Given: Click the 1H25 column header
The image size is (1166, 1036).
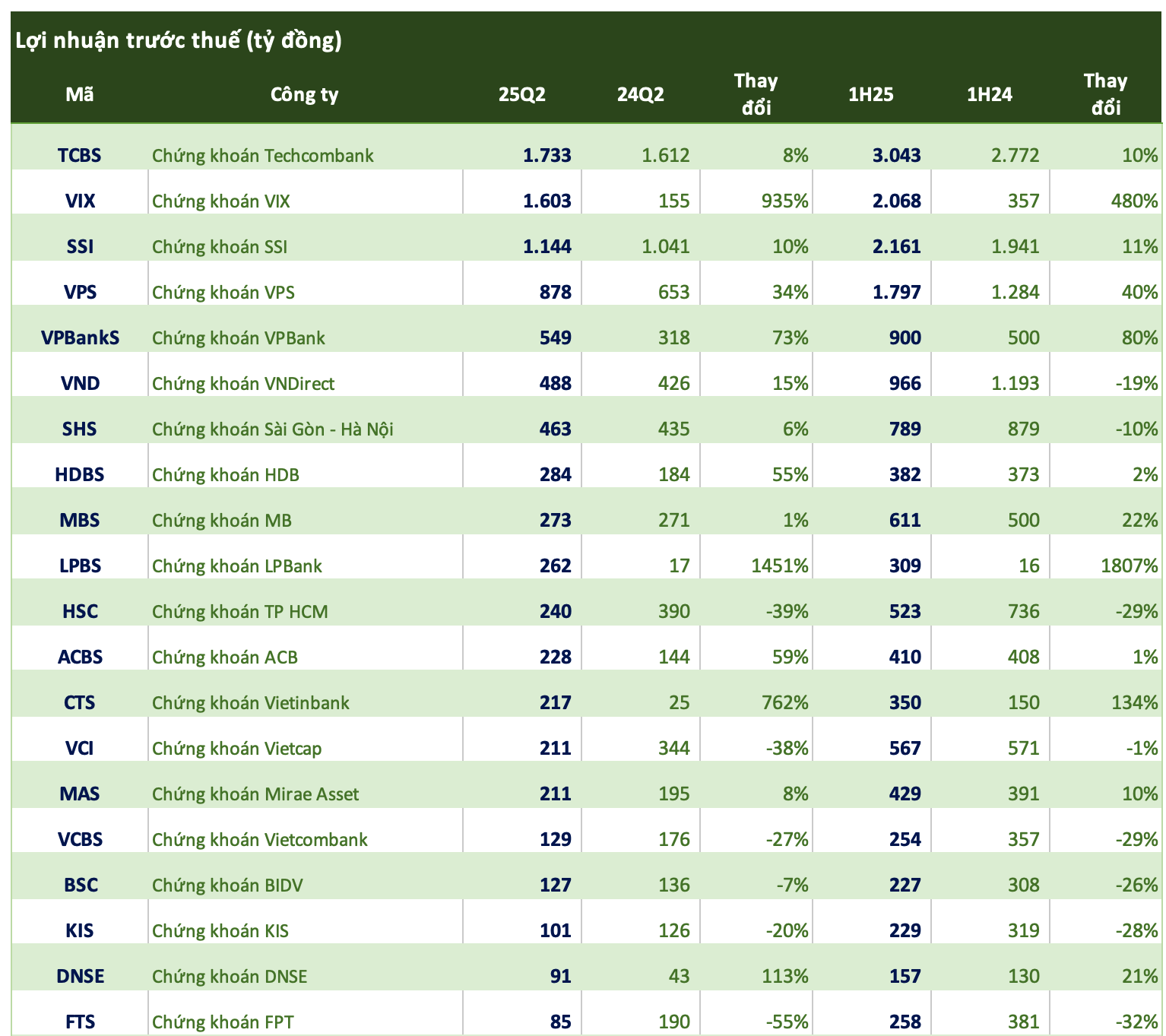Looking at the screenshot, I should click(870, 94).
